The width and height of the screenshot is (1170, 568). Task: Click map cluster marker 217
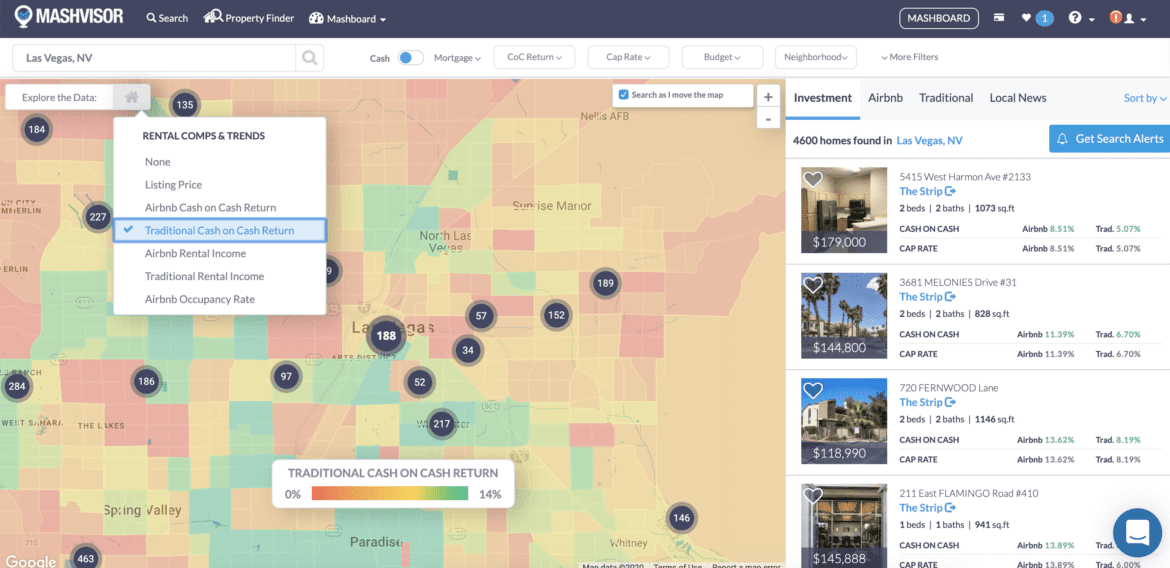click(442, 424)
